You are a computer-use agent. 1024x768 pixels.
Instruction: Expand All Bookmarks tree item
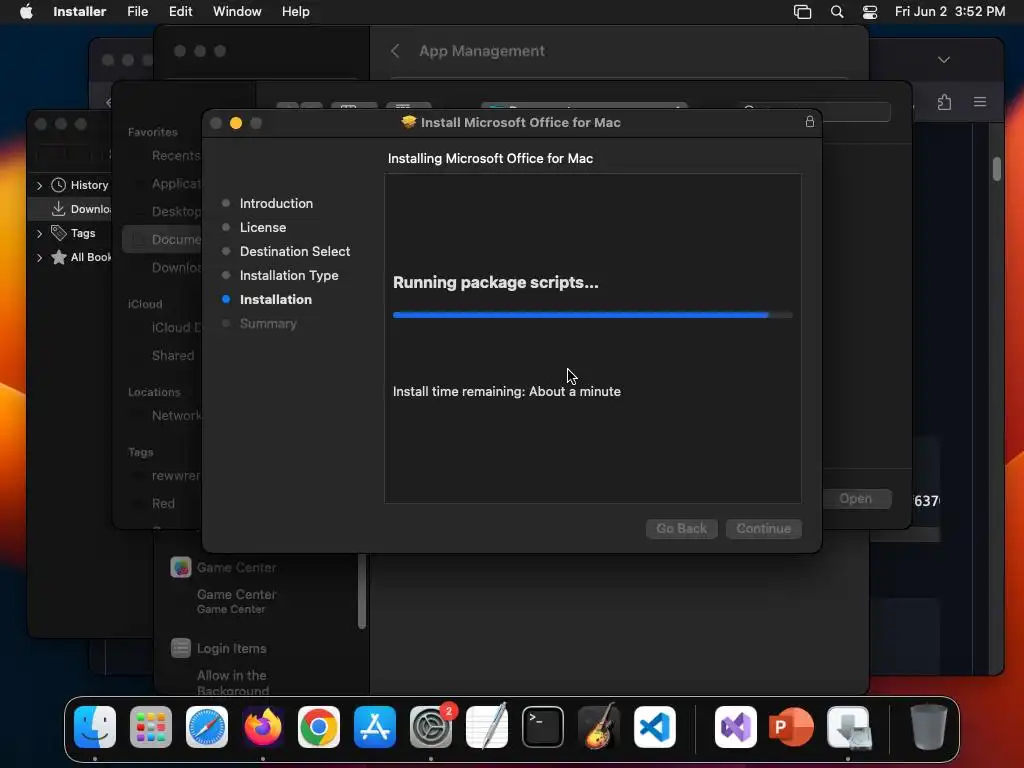click(39, 257)
